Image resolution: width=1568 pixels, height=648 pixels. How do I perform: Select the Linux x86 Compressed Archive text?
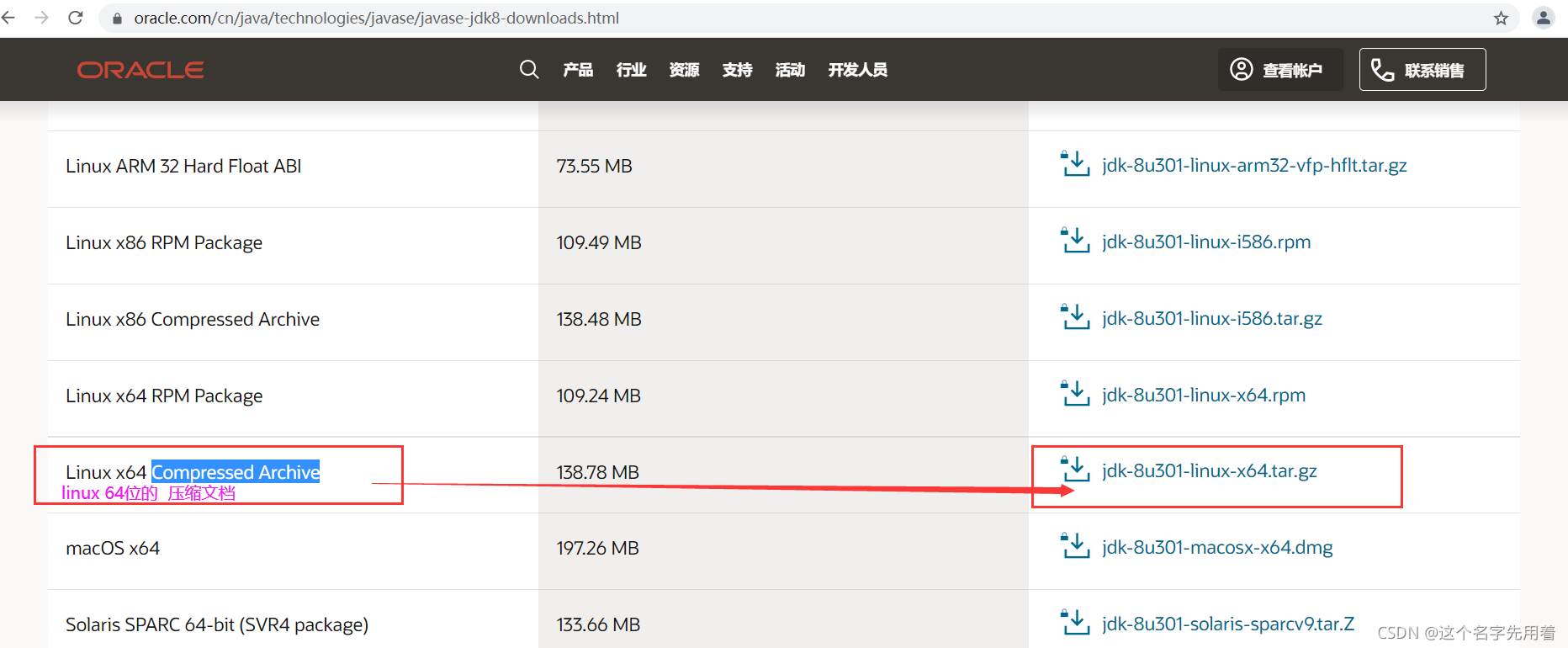pos(193,320)
